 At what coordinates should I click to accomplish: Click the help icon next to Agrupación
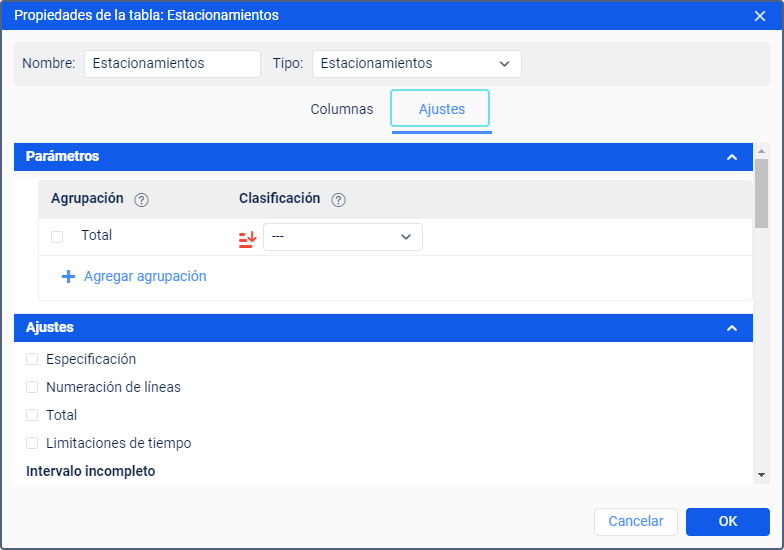tap(141, 200)
